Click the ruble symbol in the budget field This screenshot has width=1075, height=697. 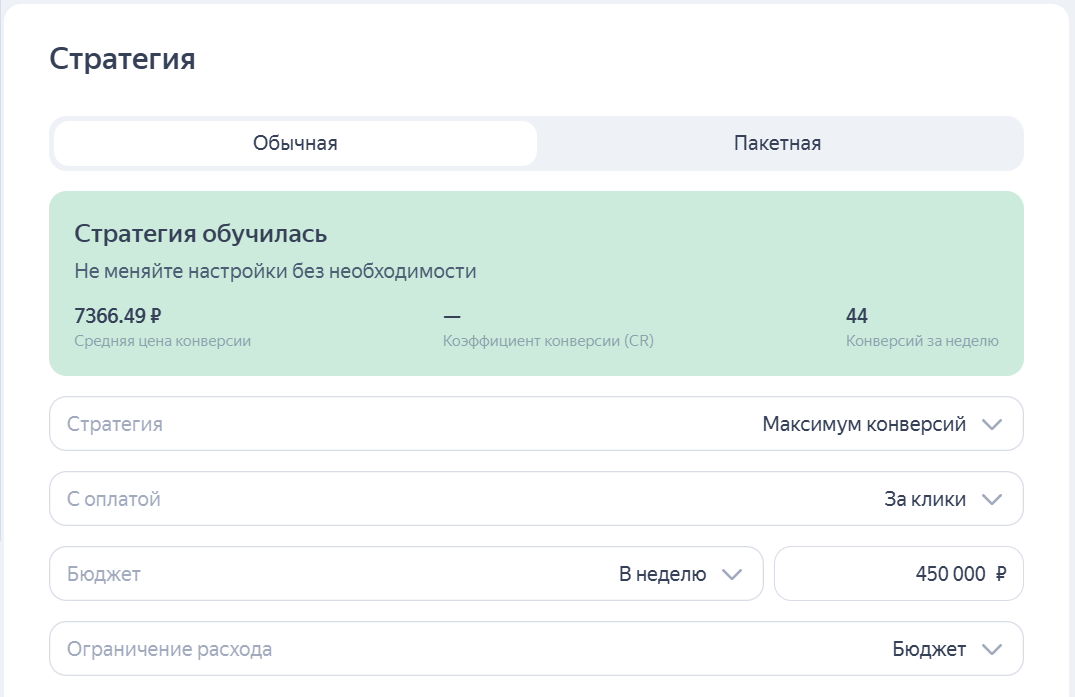pyautogui.click(x=1001, y=573)
